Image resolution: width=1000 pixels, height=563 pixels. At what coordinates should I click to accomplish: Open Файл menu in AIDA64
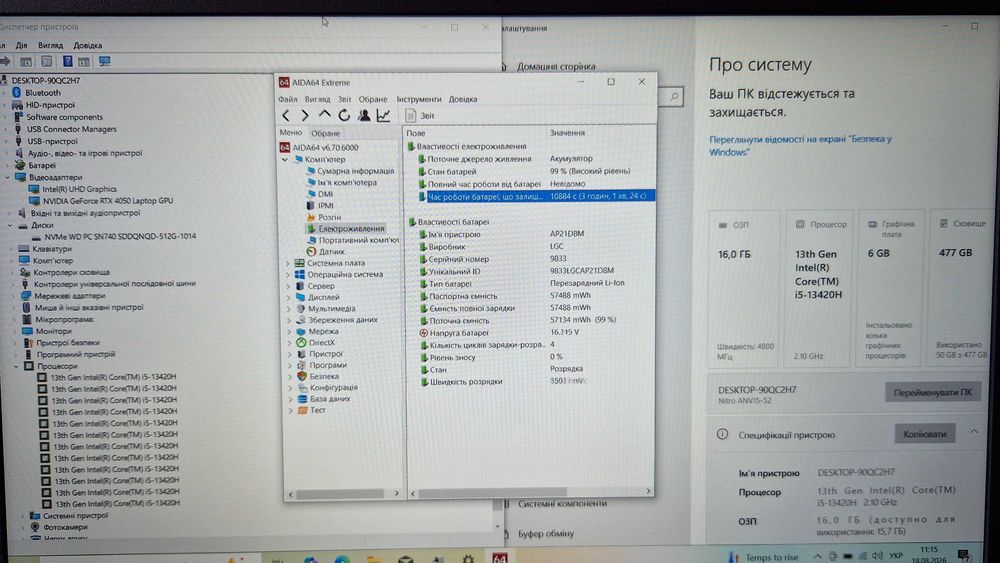click(288, 99)
